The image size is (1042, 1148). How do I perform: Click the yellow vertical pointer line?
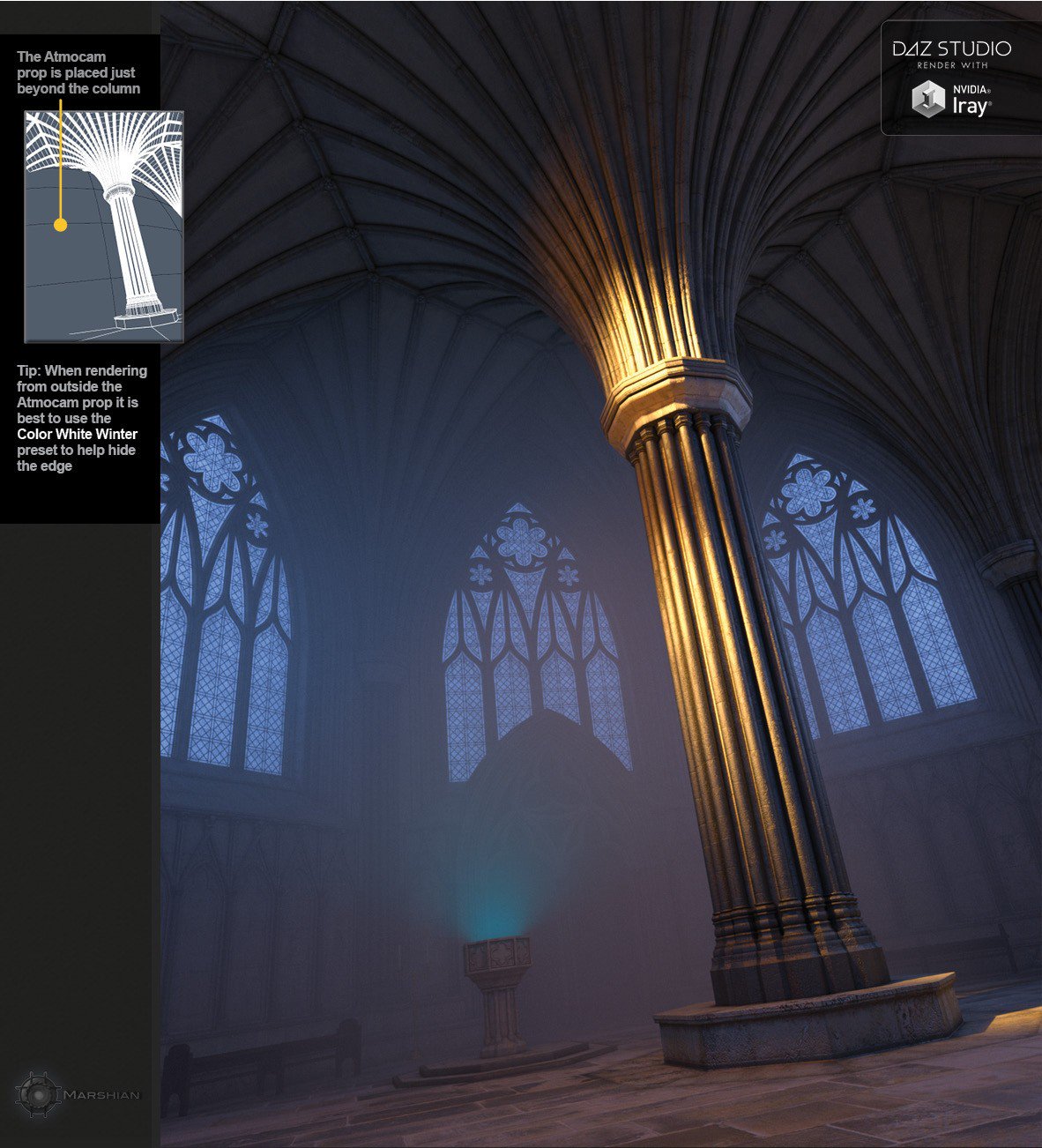click(60, 159)
